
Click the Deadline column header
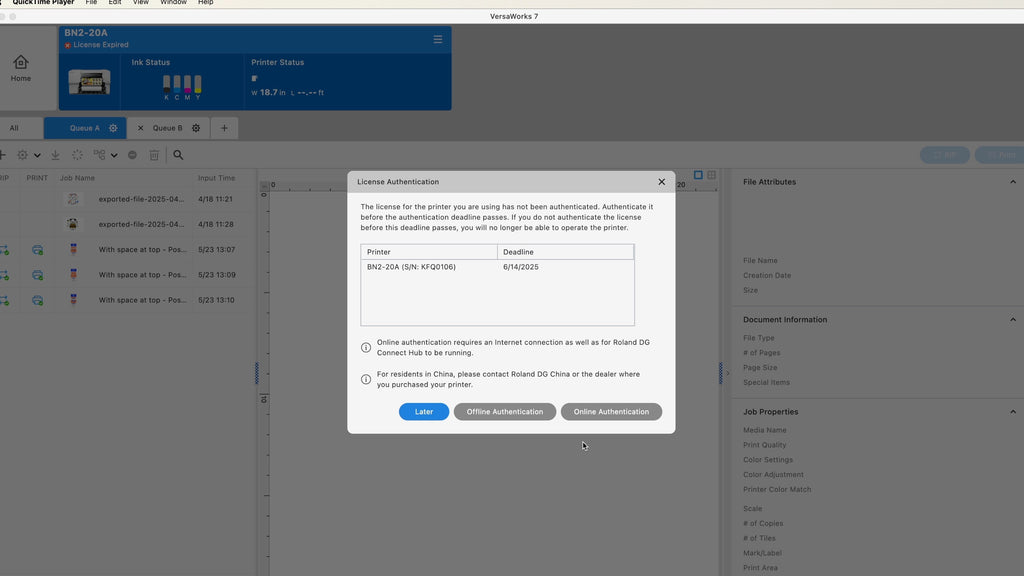tap(565, 252)
